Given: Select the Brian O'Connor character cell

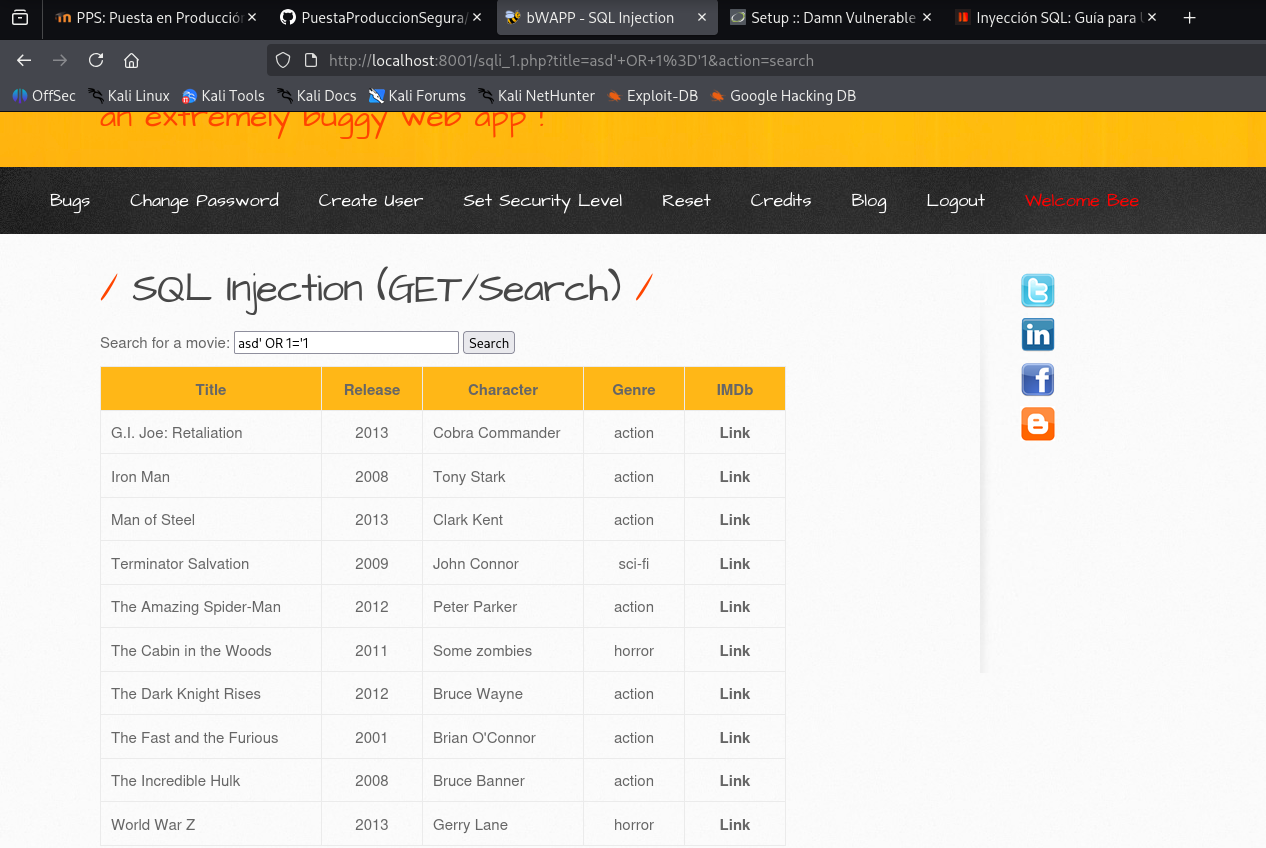Looking at the screenshot, I should (503, 738).
